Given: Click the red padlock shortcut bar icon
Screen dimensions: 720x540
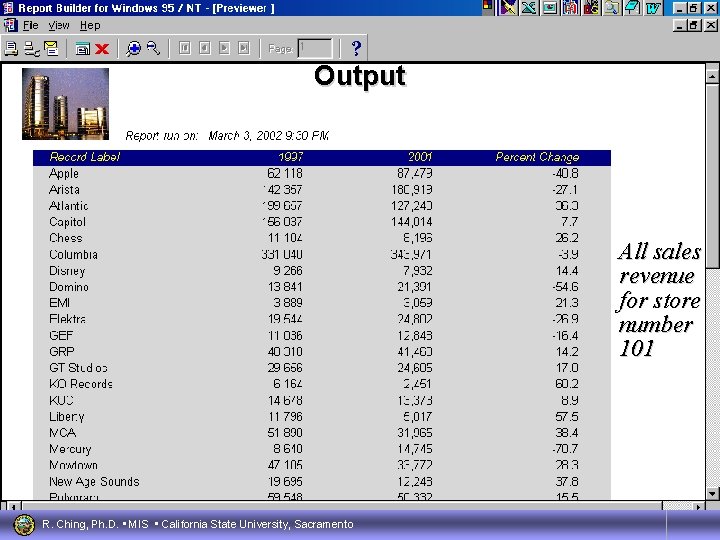Looking at the screenshot, I should point(591,7).
